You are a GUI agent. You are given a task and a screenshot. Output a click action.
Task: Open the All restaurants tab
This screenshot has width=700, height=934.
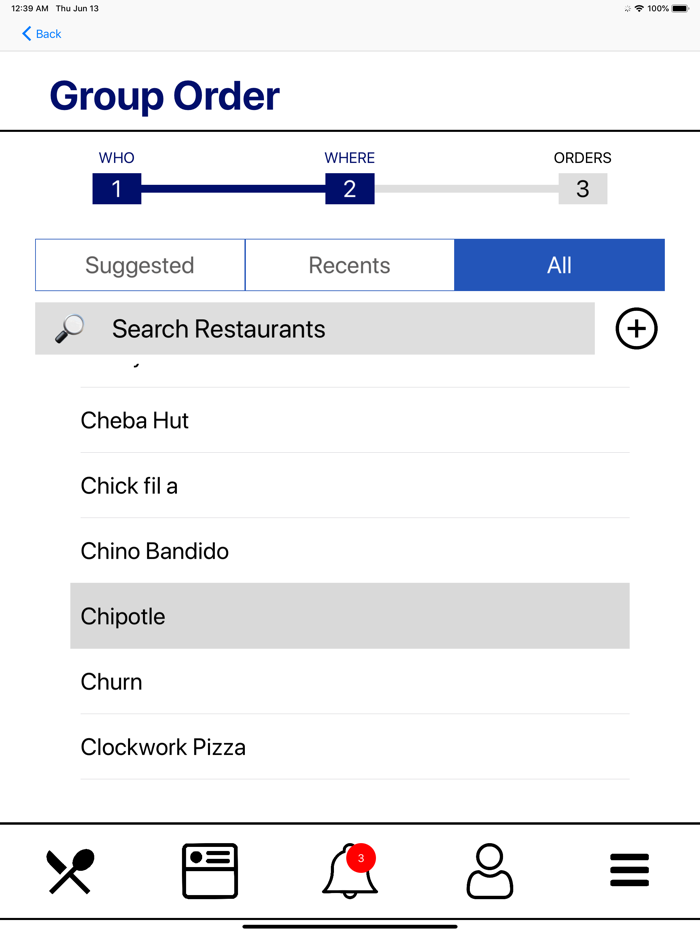pyautogui.click(x=559, y=264)
